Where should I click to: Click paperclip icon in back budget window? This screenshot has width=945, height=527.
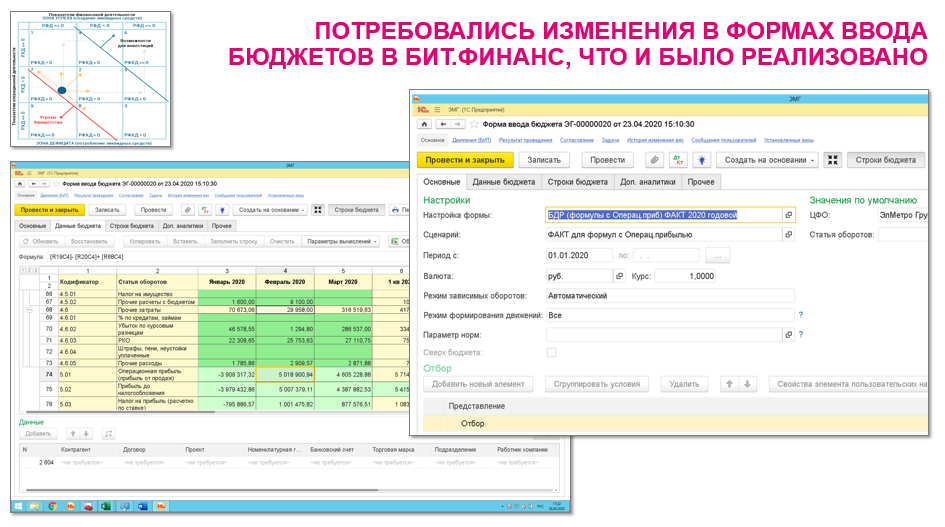[188, 210]
